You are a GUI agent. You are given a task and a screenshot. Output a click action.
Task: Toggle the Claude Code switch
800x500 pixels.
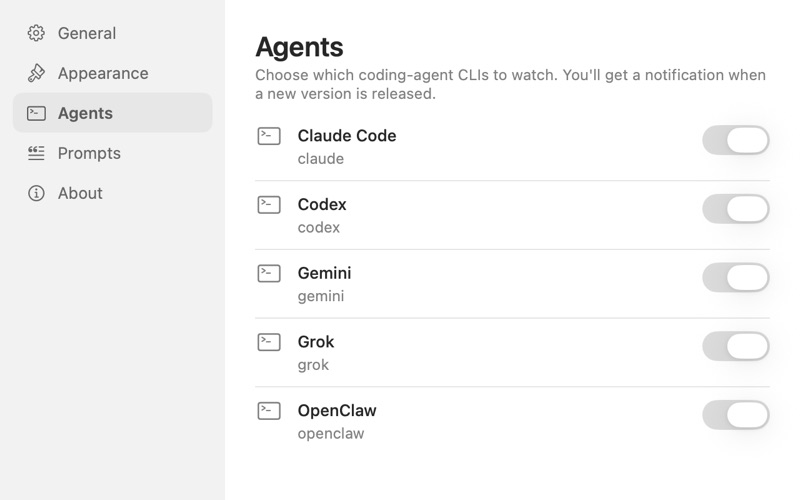click(736, 140)
